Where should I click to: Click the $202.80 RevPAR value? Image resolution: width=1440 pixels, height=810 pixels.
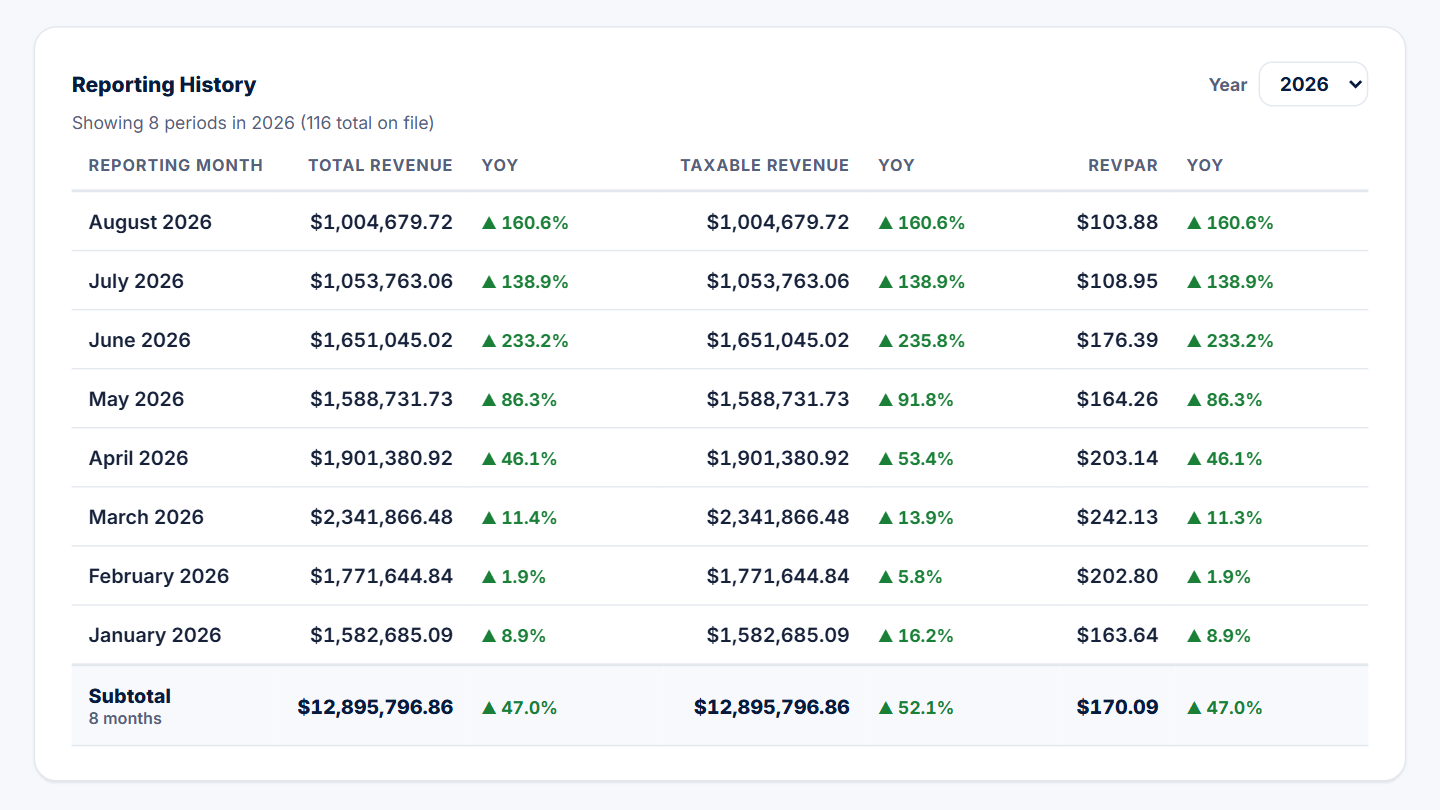pyautogui.click(x=1117, y=576)
